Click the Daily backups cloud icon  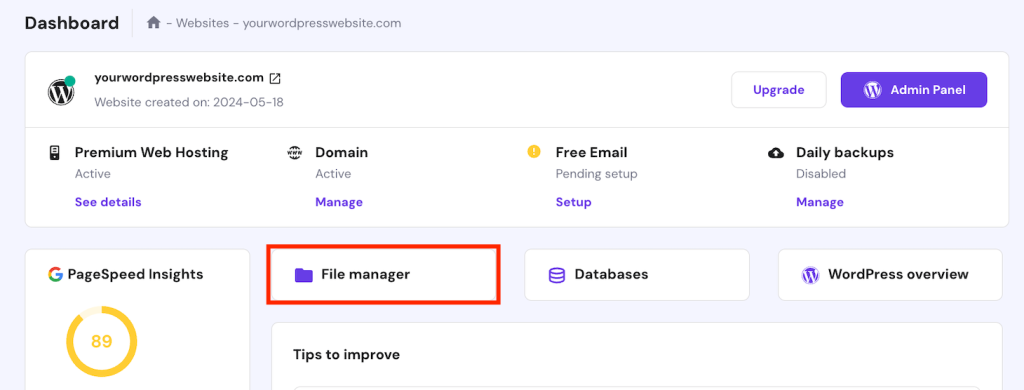point(775,153)
